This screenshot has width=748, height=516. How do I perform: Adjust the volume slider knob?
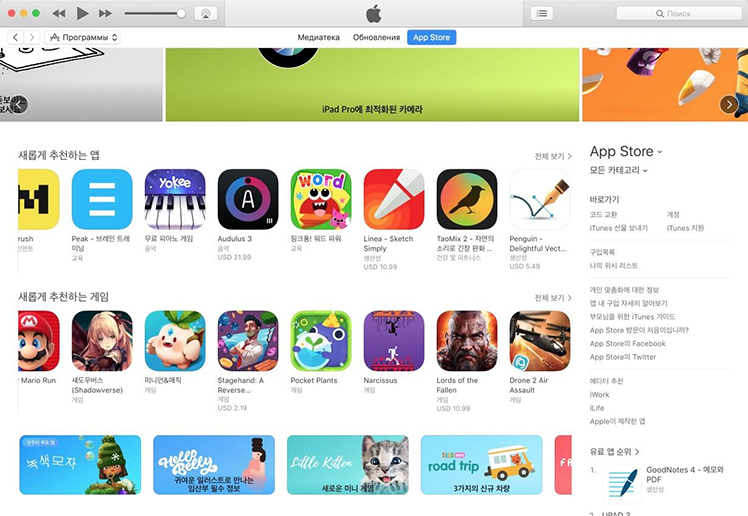coord(181,13)
